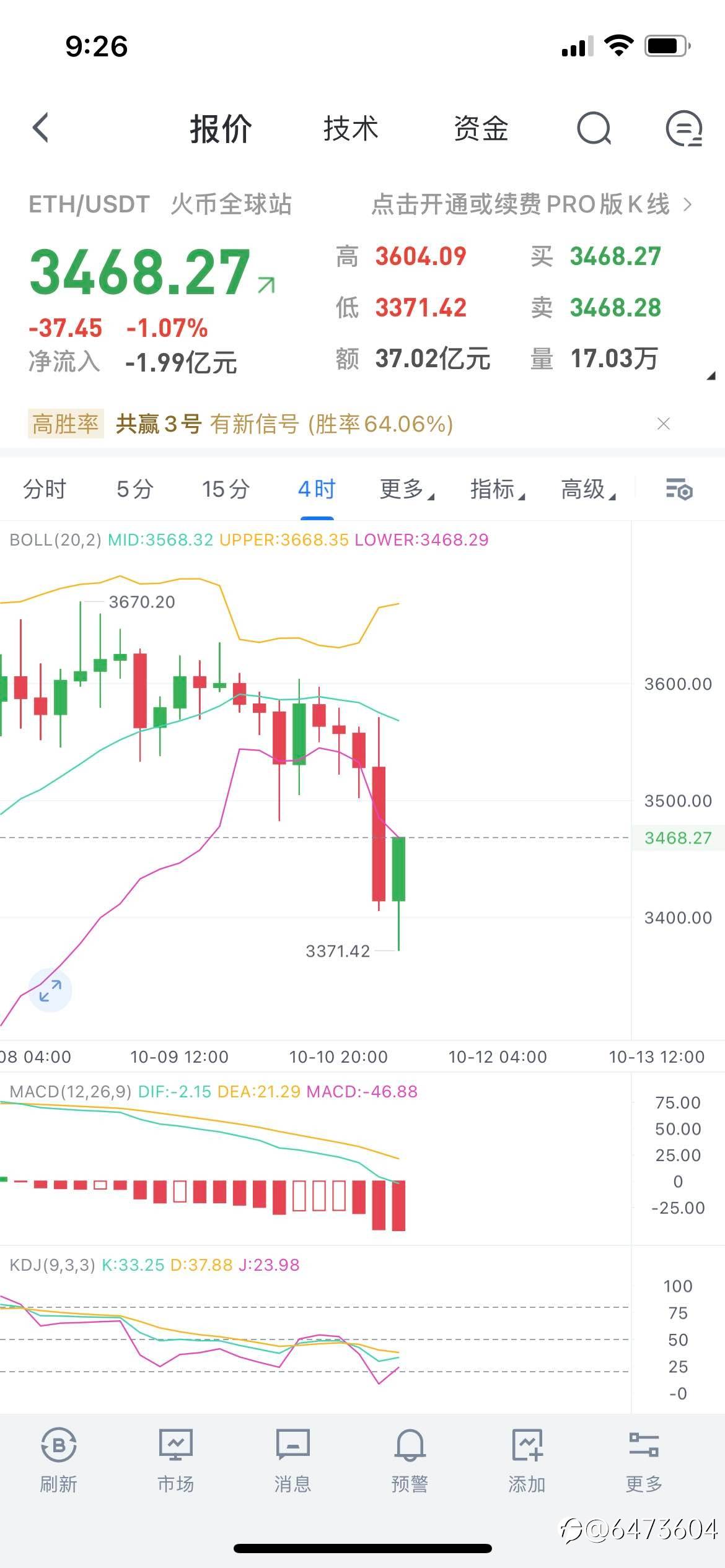Open the 指标 indicators dropdown
The width and height of the screenshot is (725, 1568).
(x=496, y=489)
